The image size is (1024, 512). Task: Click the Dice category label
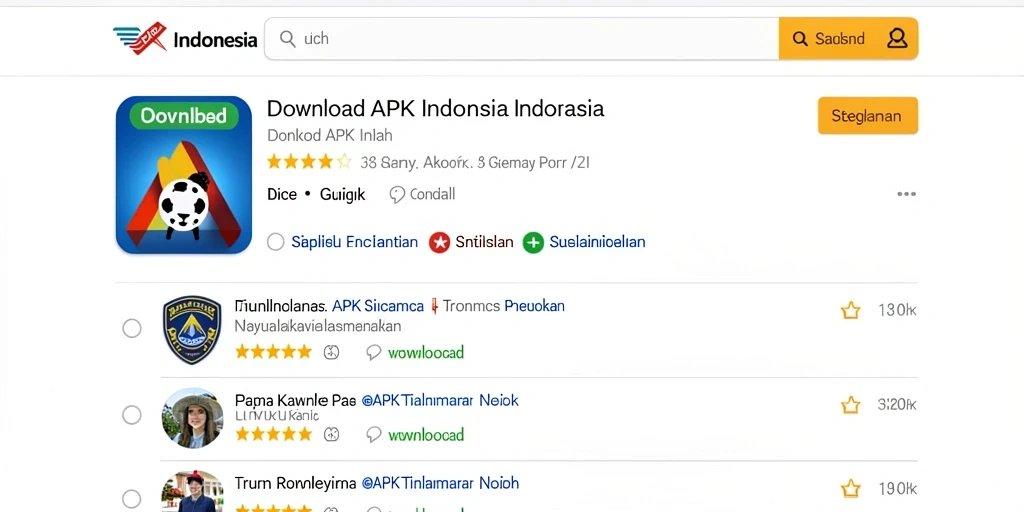[282, 195]
